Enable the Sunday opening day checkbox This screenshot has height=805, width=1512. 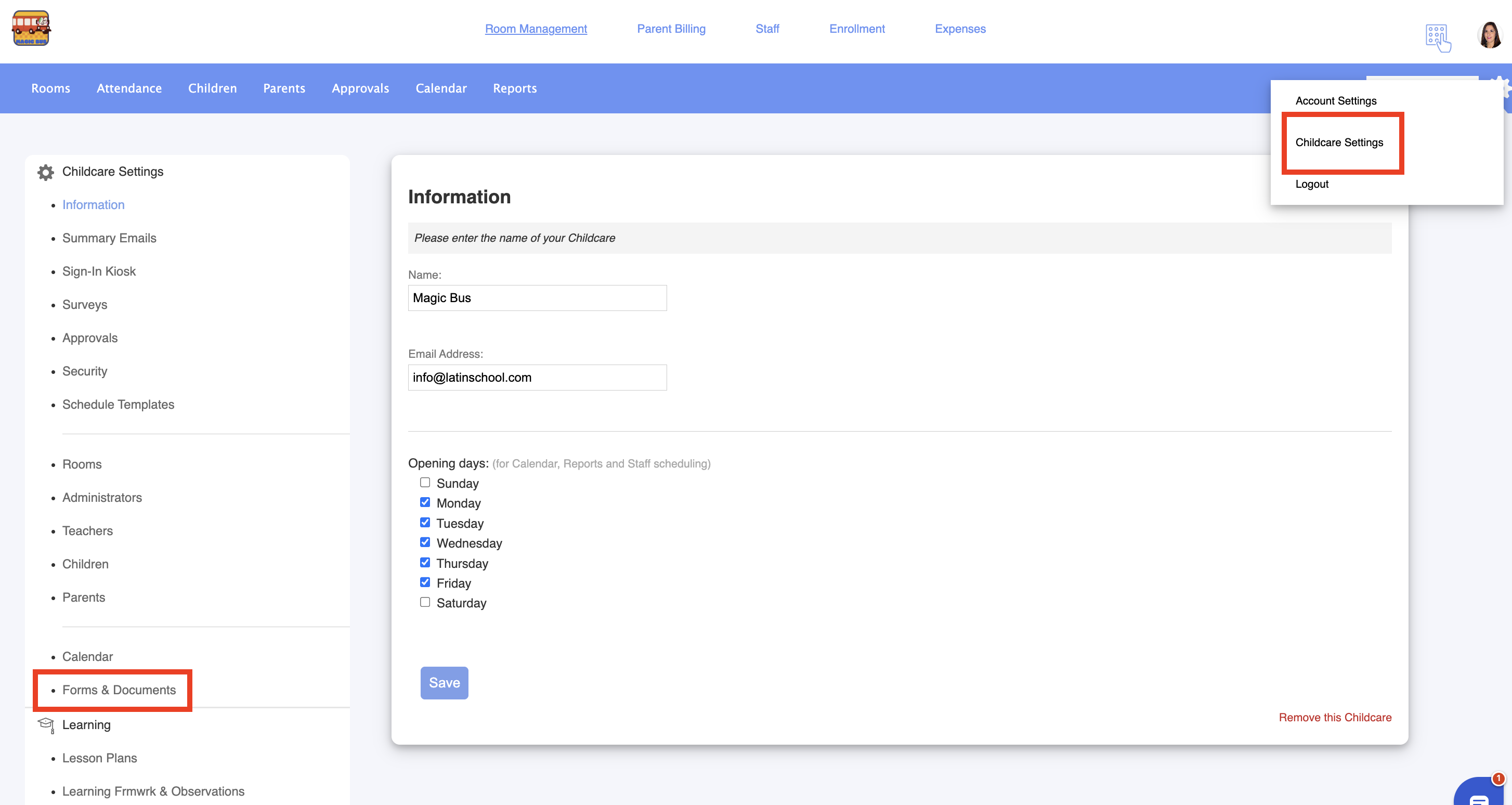click(x=425, y=483)
